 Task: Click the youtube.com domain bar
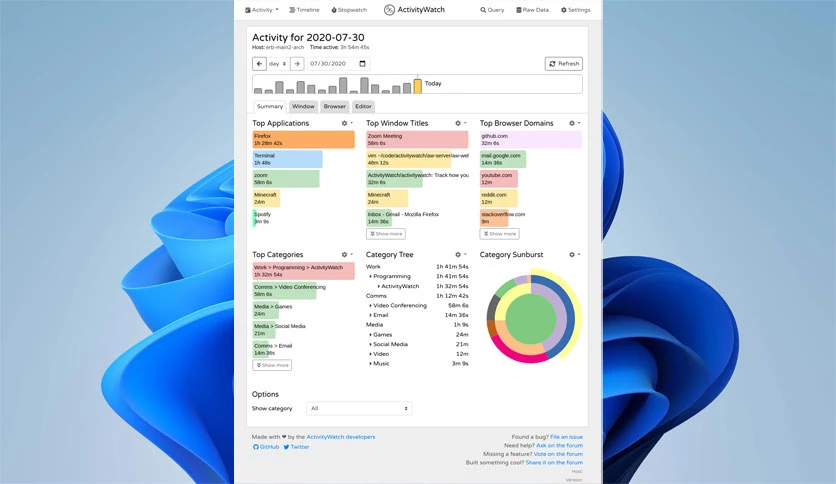499,179
